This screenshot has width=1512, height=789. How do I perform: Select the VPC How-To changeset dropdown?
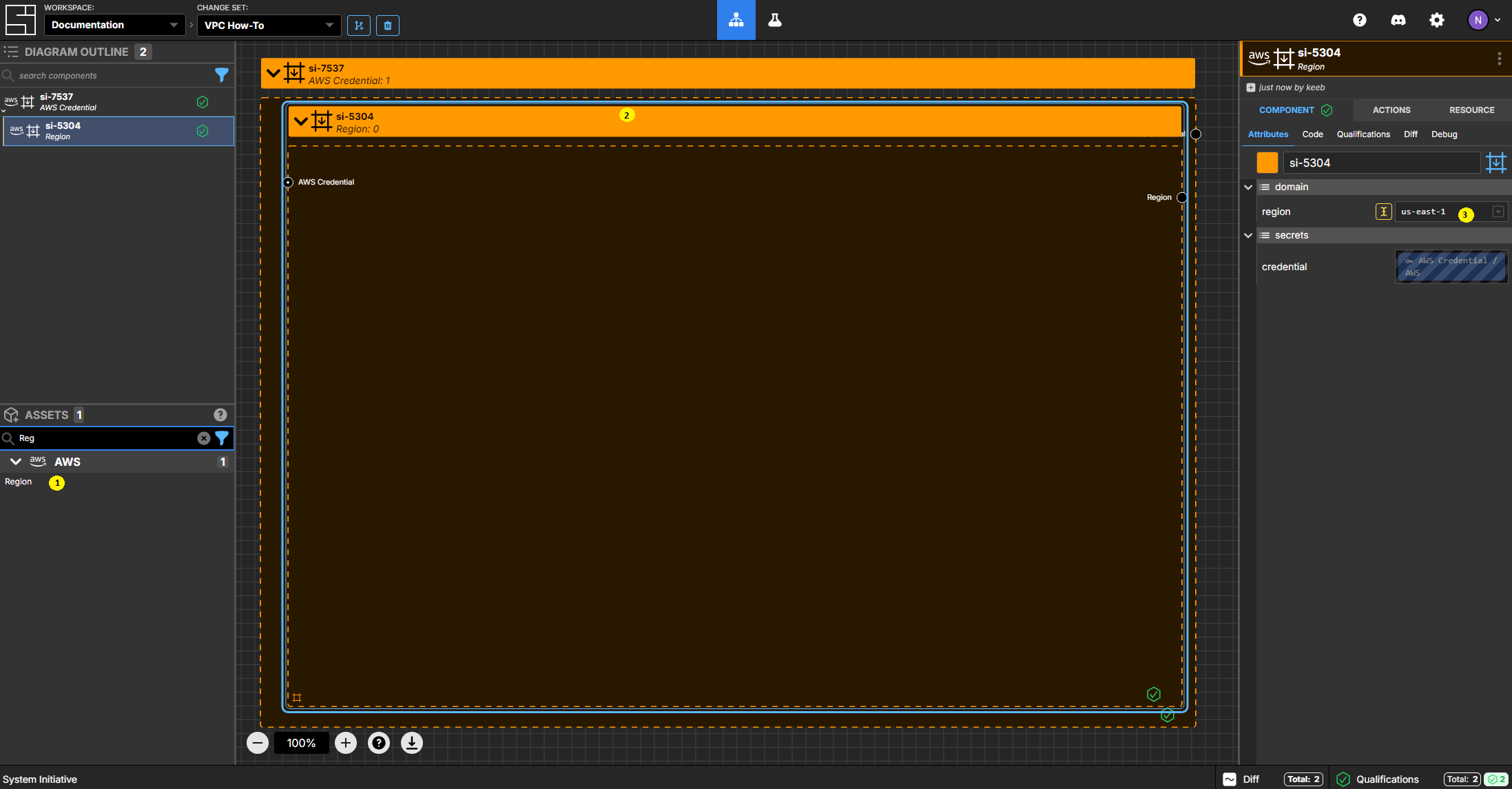click(x=269, y=25)
